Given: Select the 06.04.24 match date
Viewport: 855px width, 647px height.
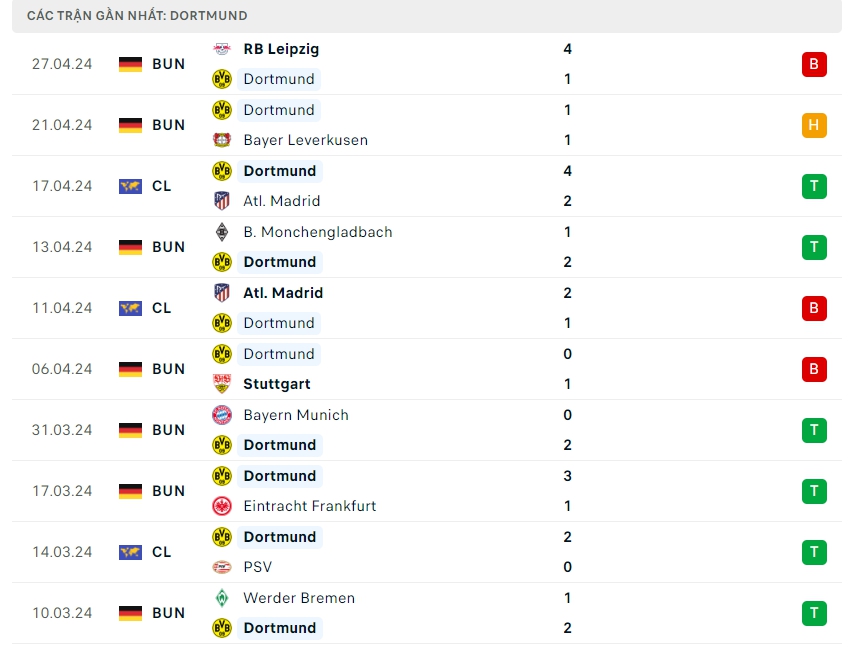Looking at the screenshot, I should [62, 369].
